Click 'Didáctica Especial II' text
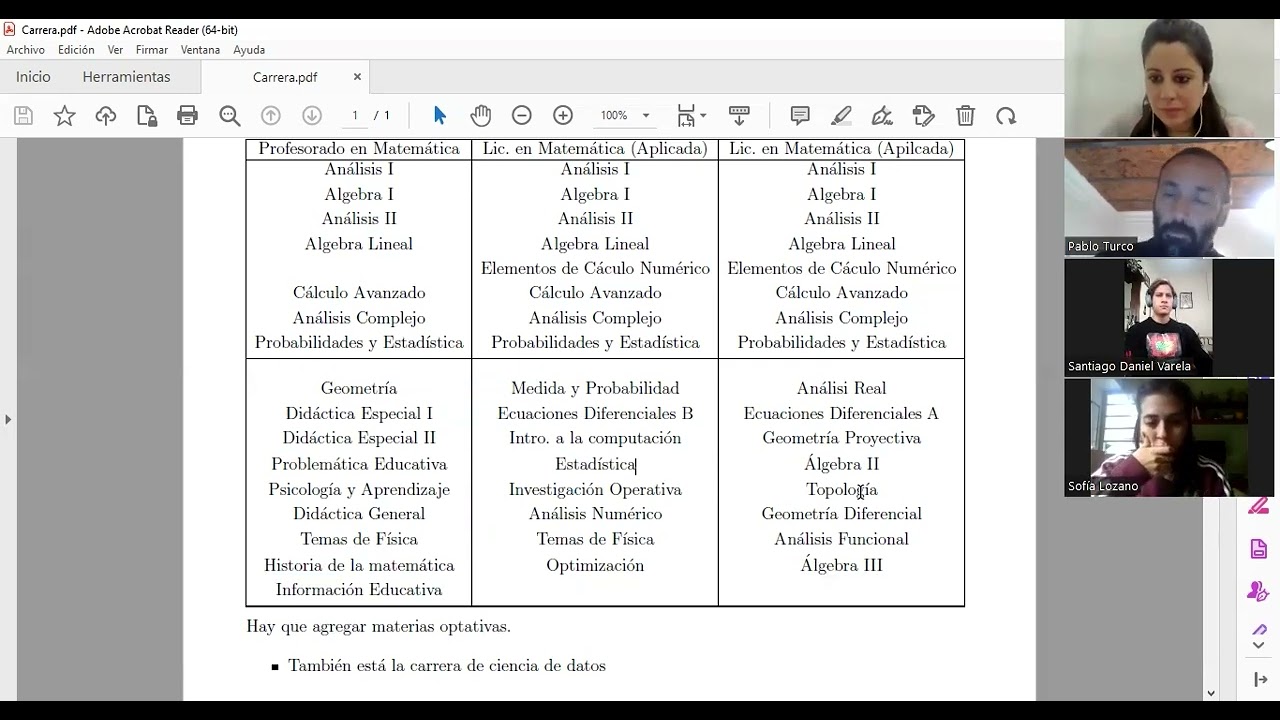The width and height of the screenshot is (1280, 720). click(359, 438)
